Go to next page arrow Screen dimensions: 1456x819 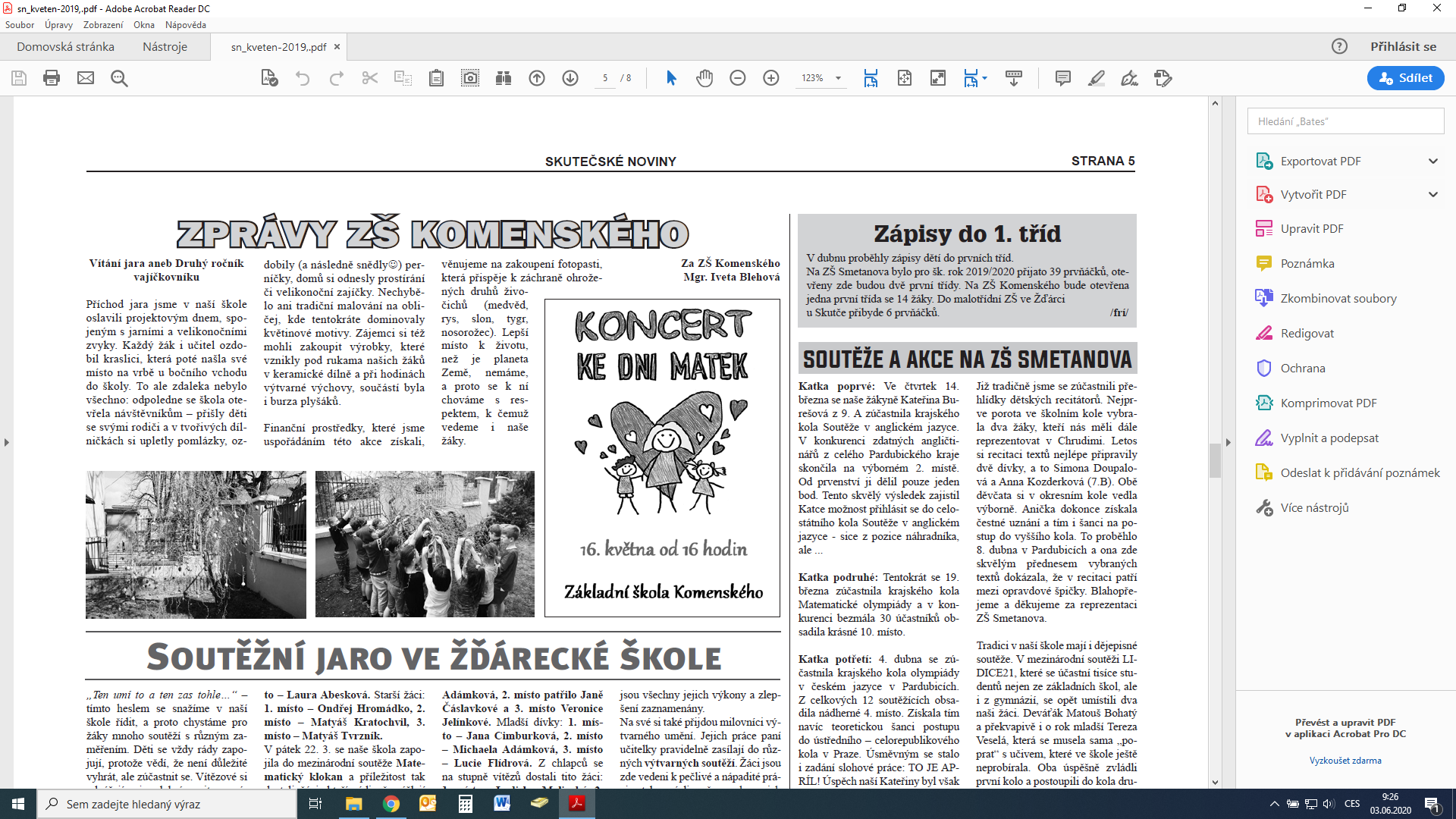pos(570,78)
